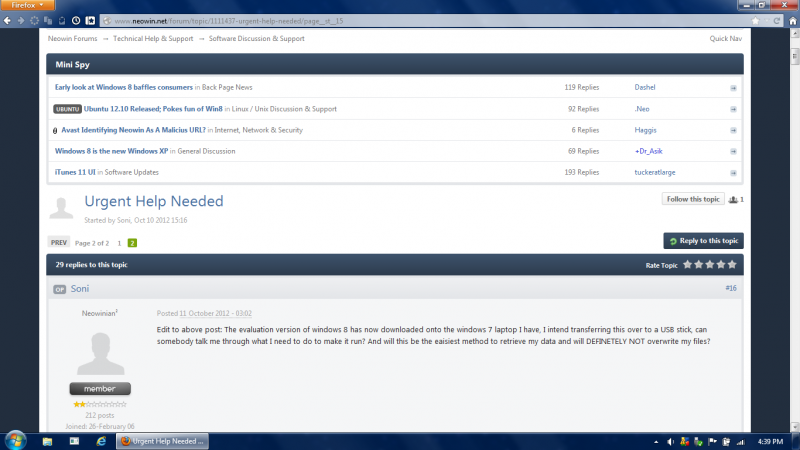This screenshot has width=800, height=450.
Task: Click the topic starter avatar beside title
Action: (x=61, y=208)
